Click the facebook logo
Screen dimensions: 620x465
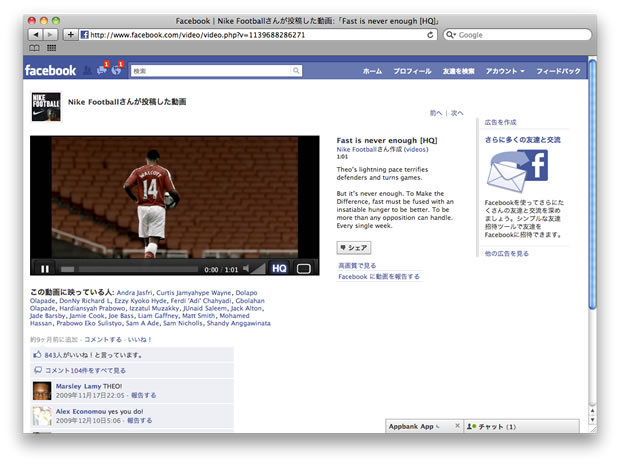50,71
